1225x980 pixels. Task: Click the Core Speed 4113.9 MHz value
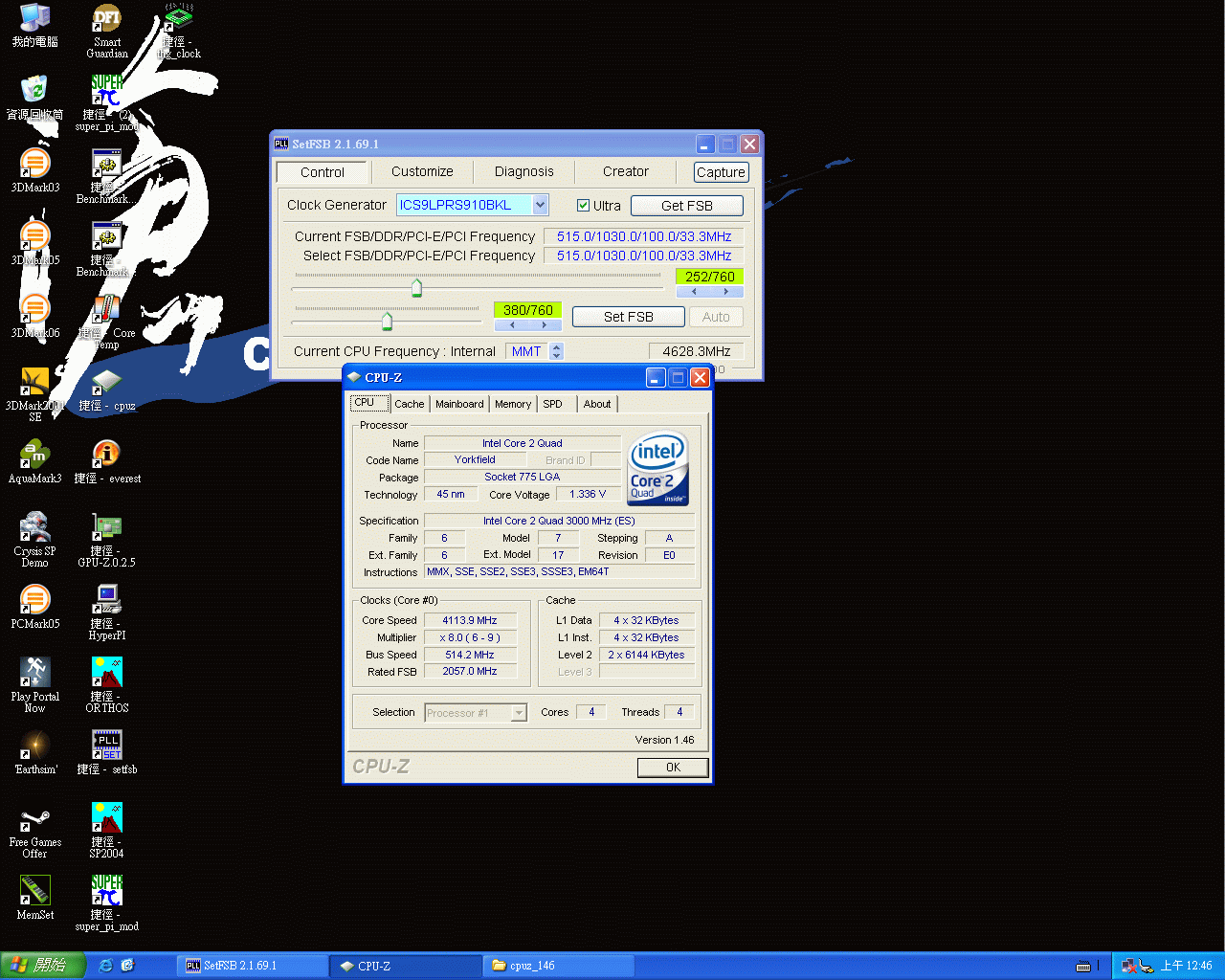[x=470, y=620]
